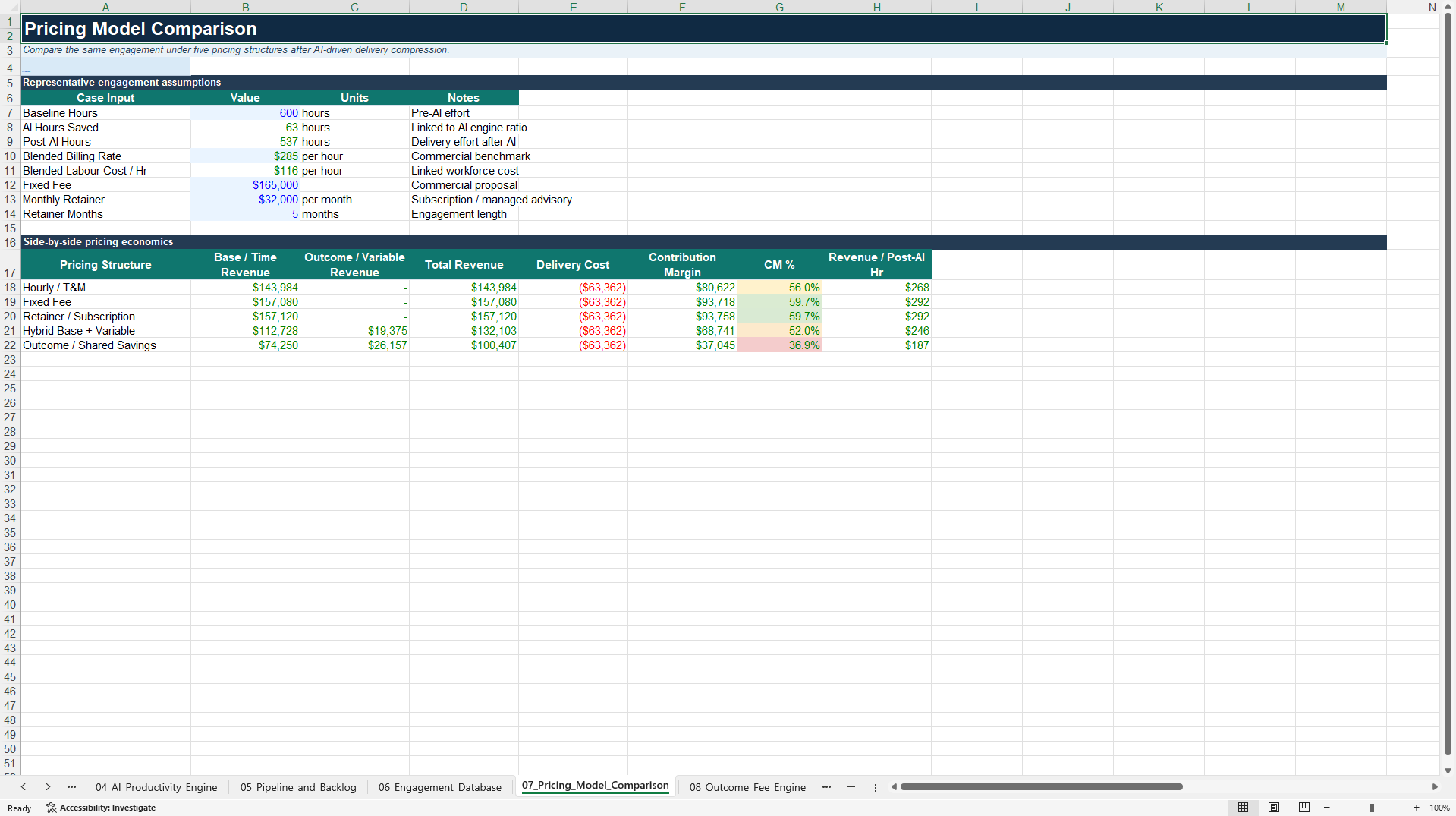This screenshot has width=1456, height=816.
Task: Select Hybrid Base + Variable row label
Action: 105,331
